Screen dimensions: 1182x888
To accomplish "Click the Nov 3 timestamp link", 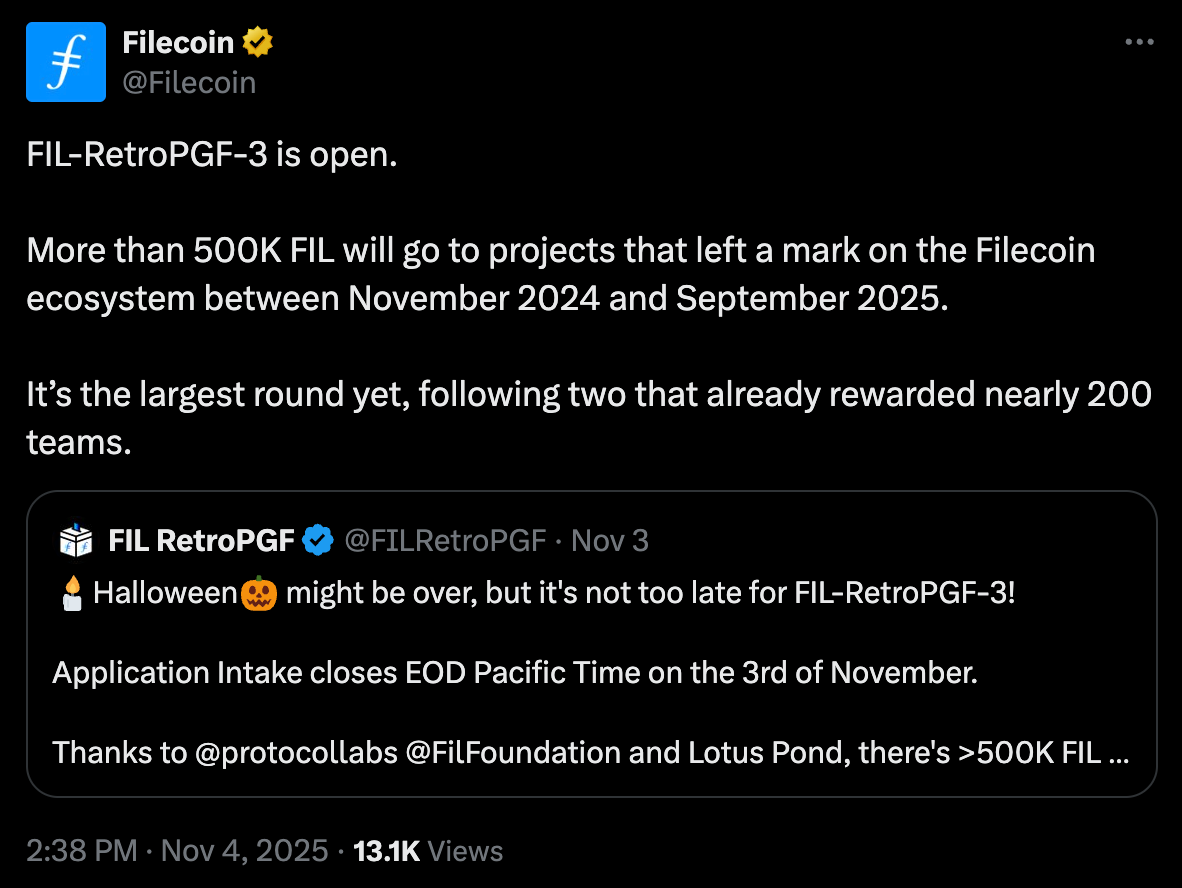I will coord(609,539).
